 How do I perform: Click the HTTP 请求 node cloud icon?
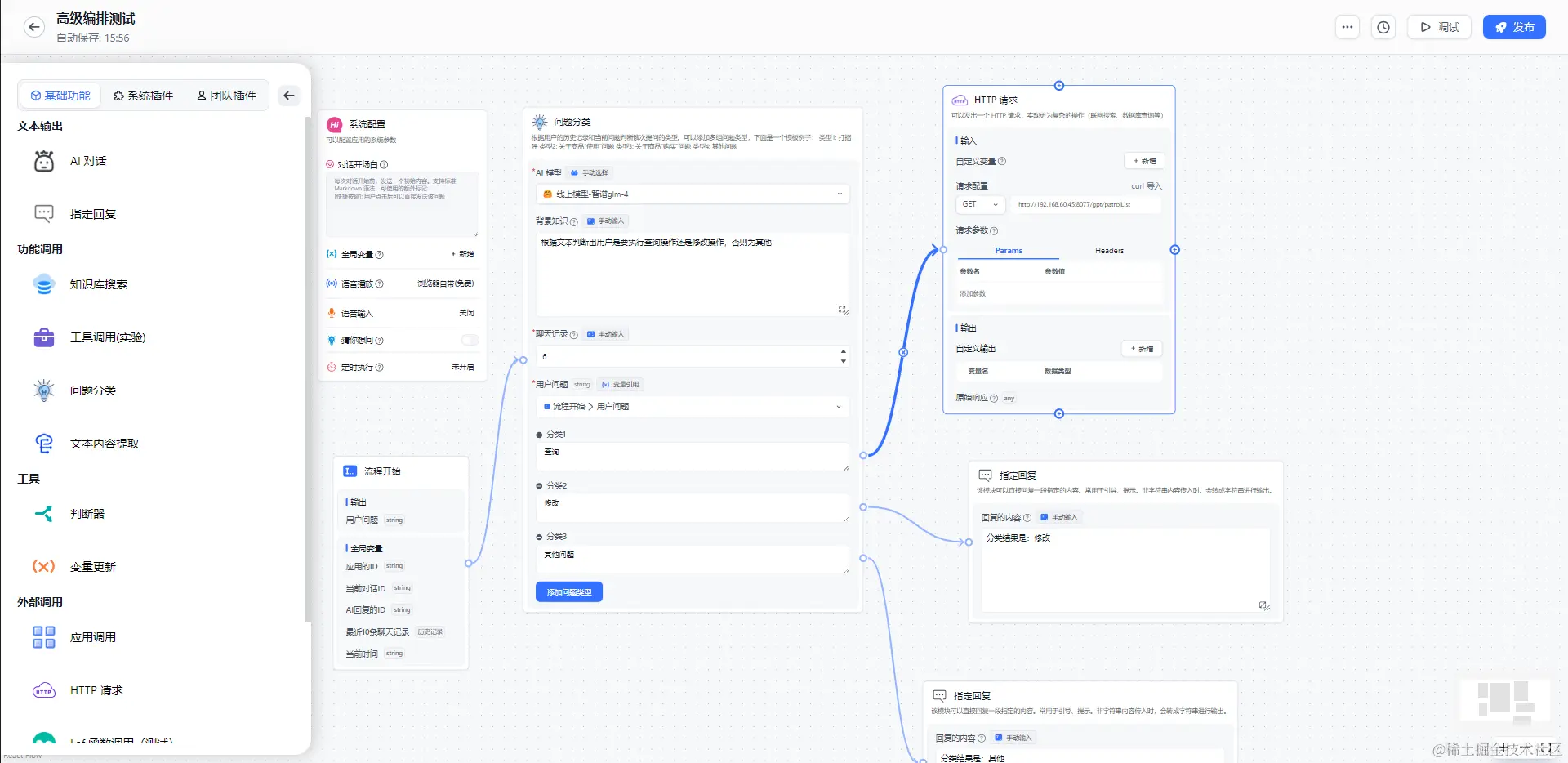tap(960, 100)
